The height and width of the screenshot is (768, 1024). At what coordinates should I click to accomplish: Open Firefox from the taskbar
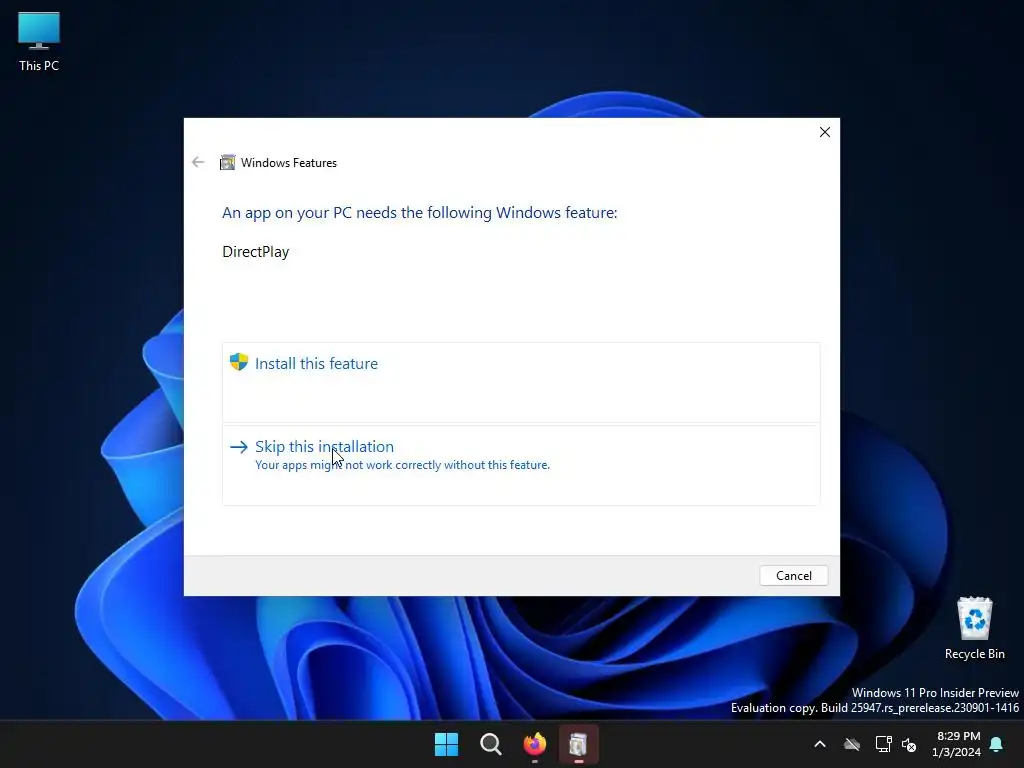click(x=534, y=744)
